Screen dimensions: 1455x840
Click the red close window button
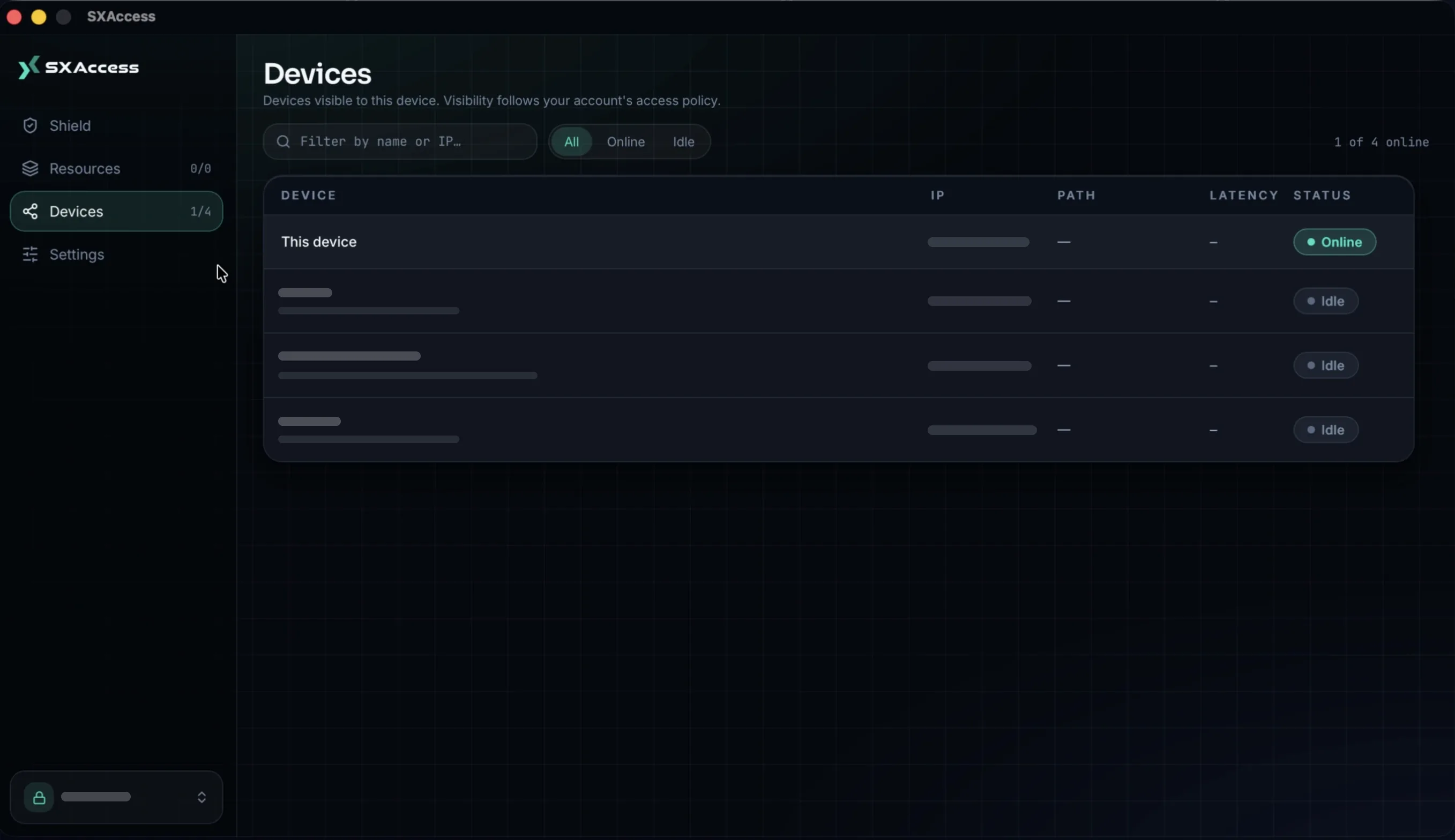click(x=14, y=17)
